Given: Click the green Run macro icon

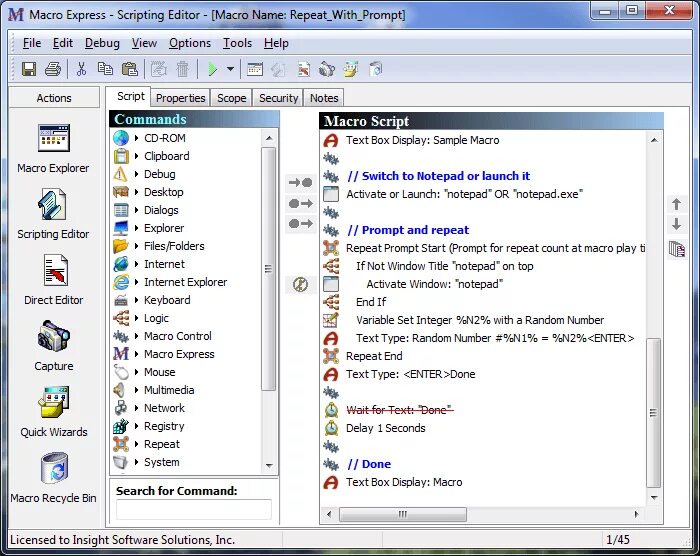Looking at the screenshot, I should pos(212,69).
